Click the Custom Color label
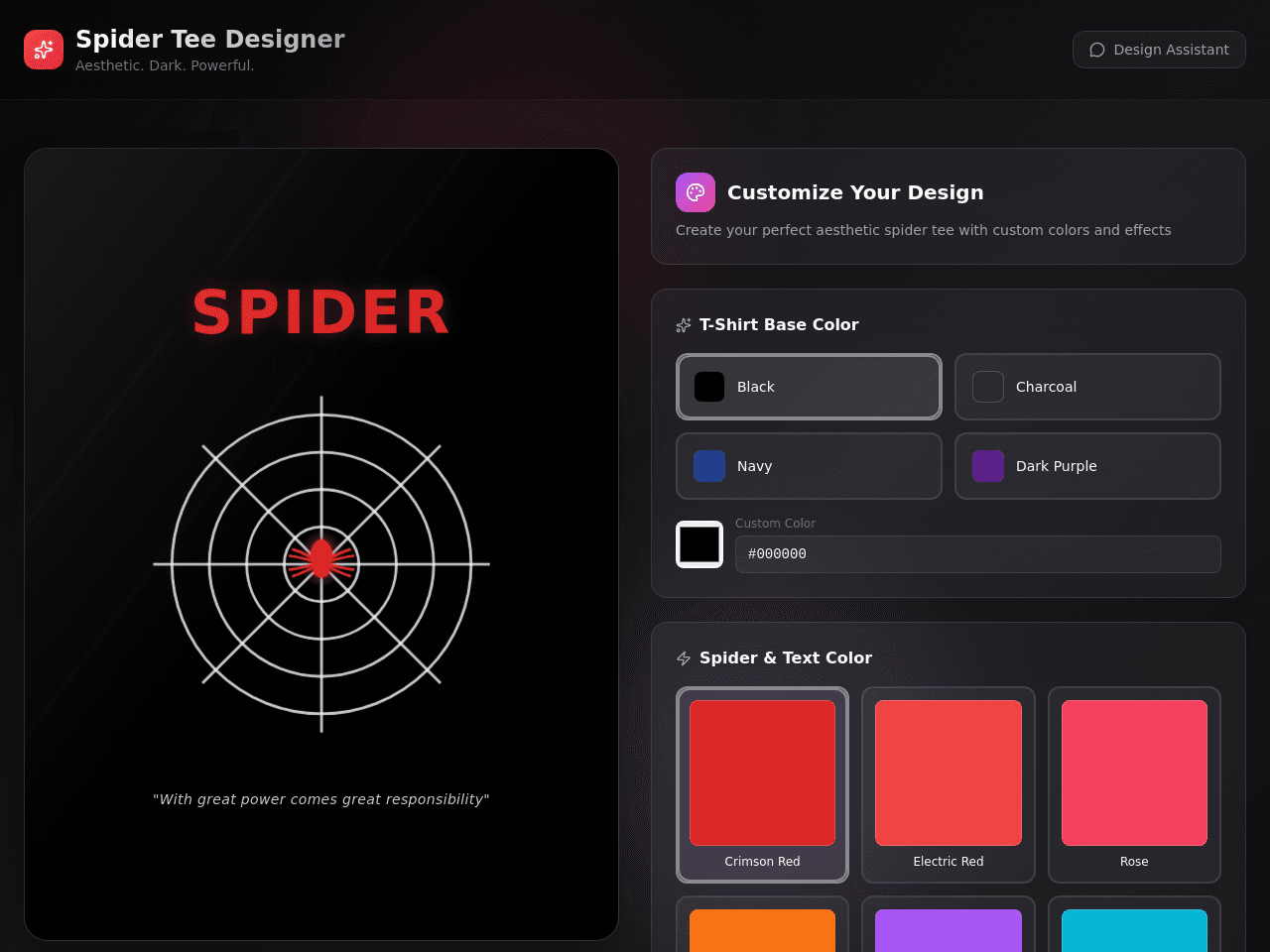Viewport: 1270px width, 952px height. (x=775, y=524)
